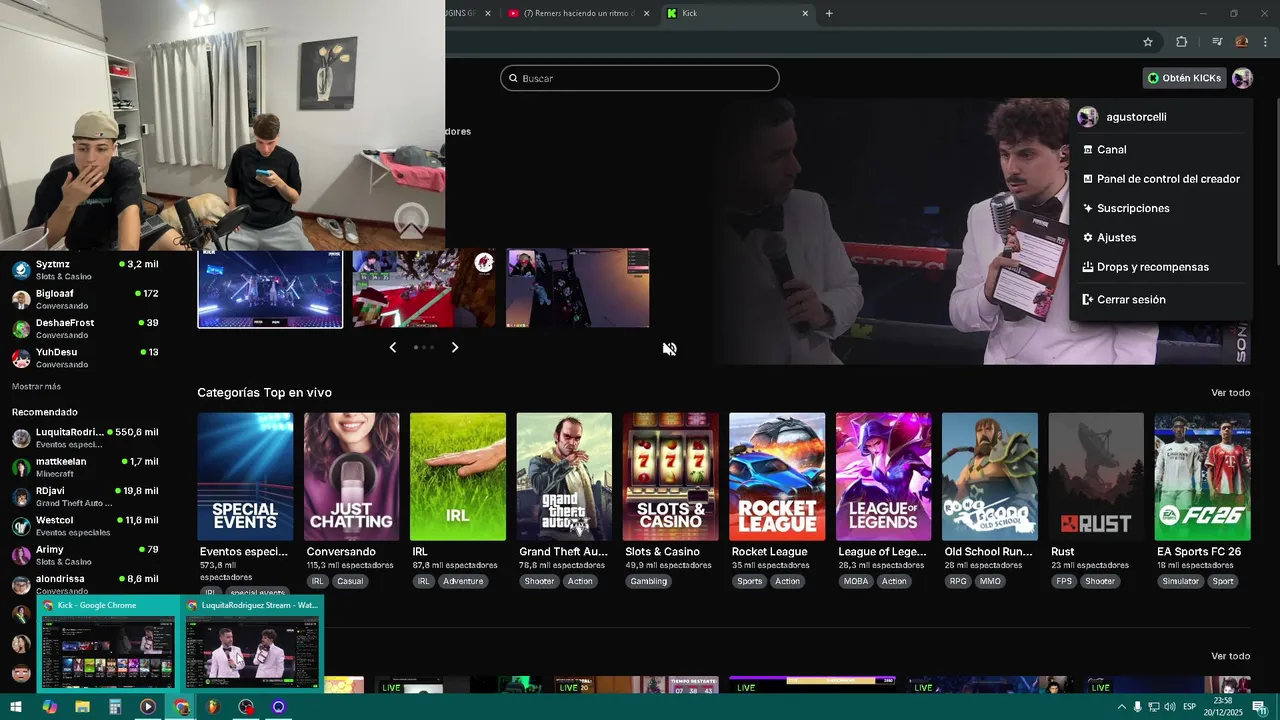Open Slots & Casino category card

pyautogui.click(x=671, y=477)
